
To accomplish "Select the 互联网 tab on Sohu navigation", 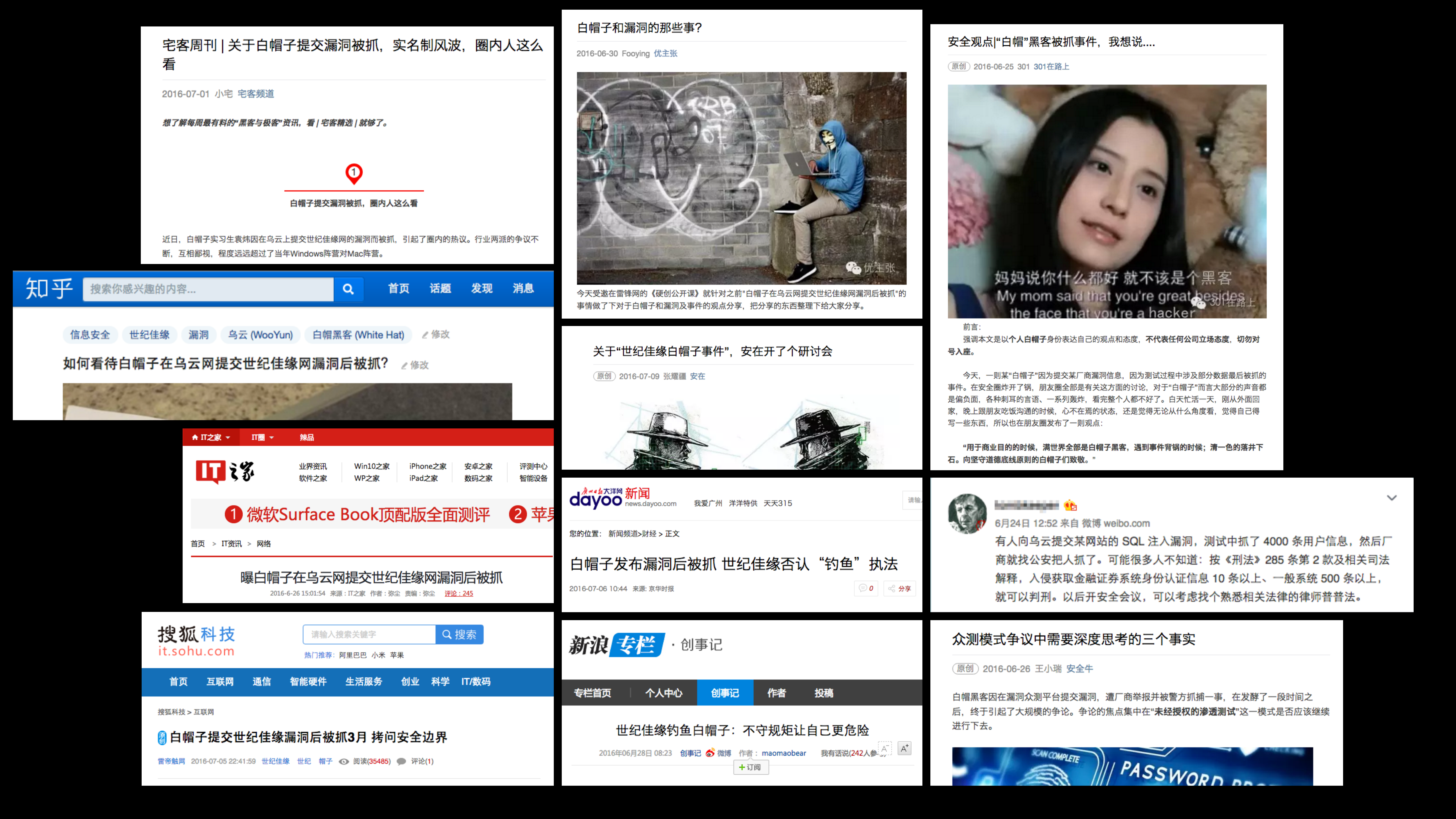I will click(x=219, y=682).
